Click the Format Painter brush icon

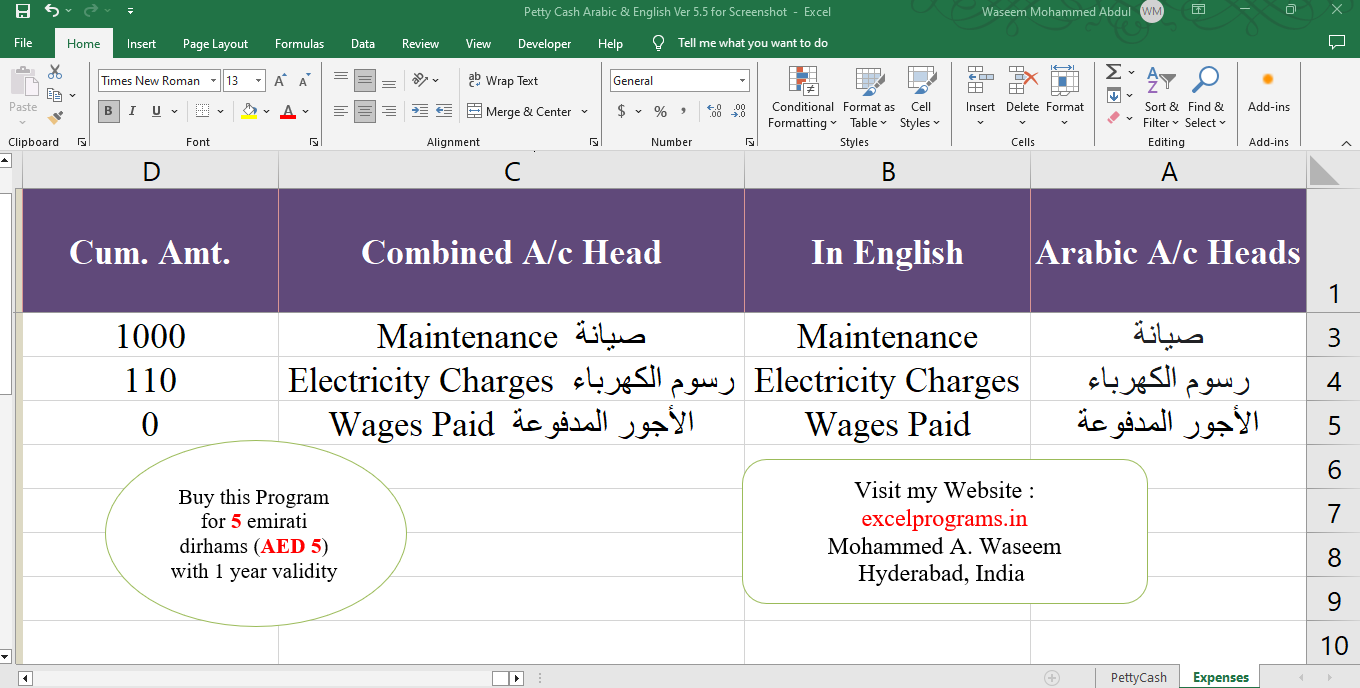click(55, 118)
